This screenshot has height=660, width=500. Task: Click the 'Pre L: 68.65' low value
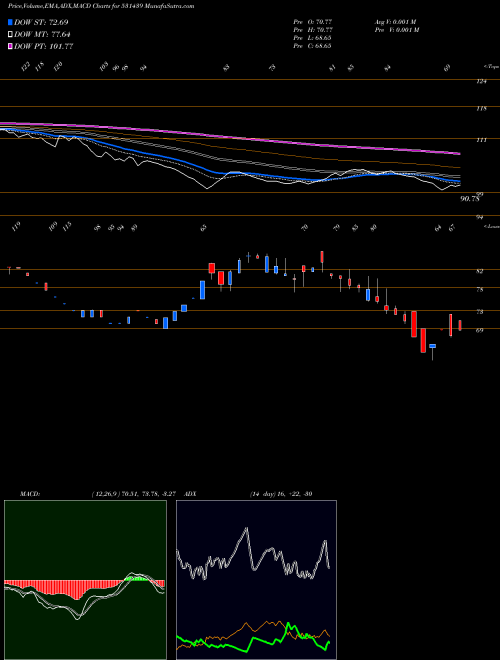(x=312, y=38)
